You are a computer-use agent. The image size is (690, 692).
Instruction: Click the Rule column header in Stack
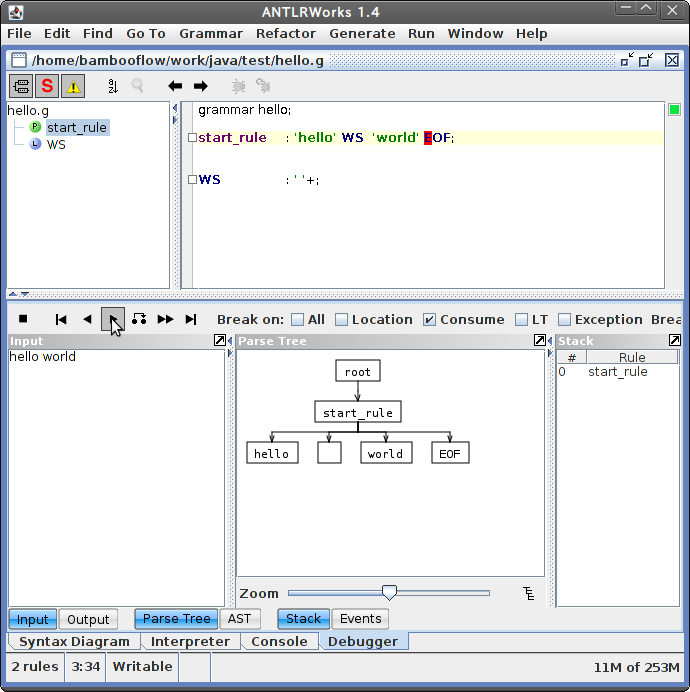pyautogui.click(x=632, y=357)
